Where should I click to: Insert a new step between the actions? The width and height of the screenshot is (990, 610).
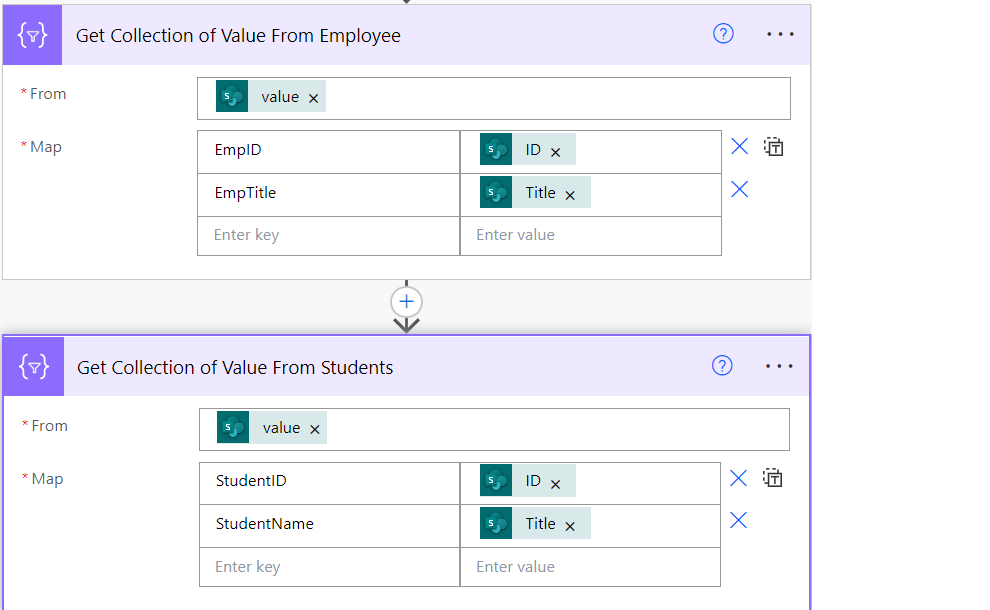tap(406, 302)
